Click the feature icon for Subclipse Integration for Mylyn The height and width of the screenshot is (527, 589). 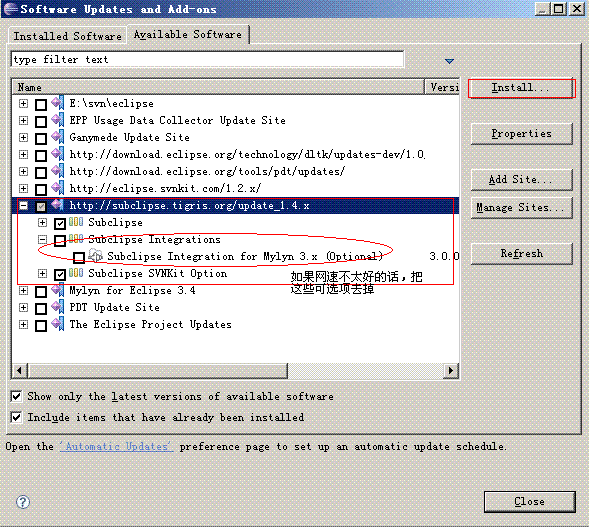point(95,256)
